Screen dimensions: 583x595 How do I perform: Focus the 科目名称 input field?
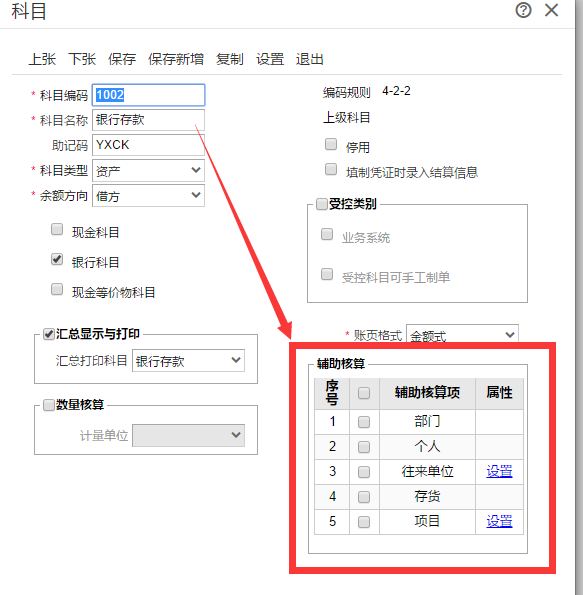[148, 120]
